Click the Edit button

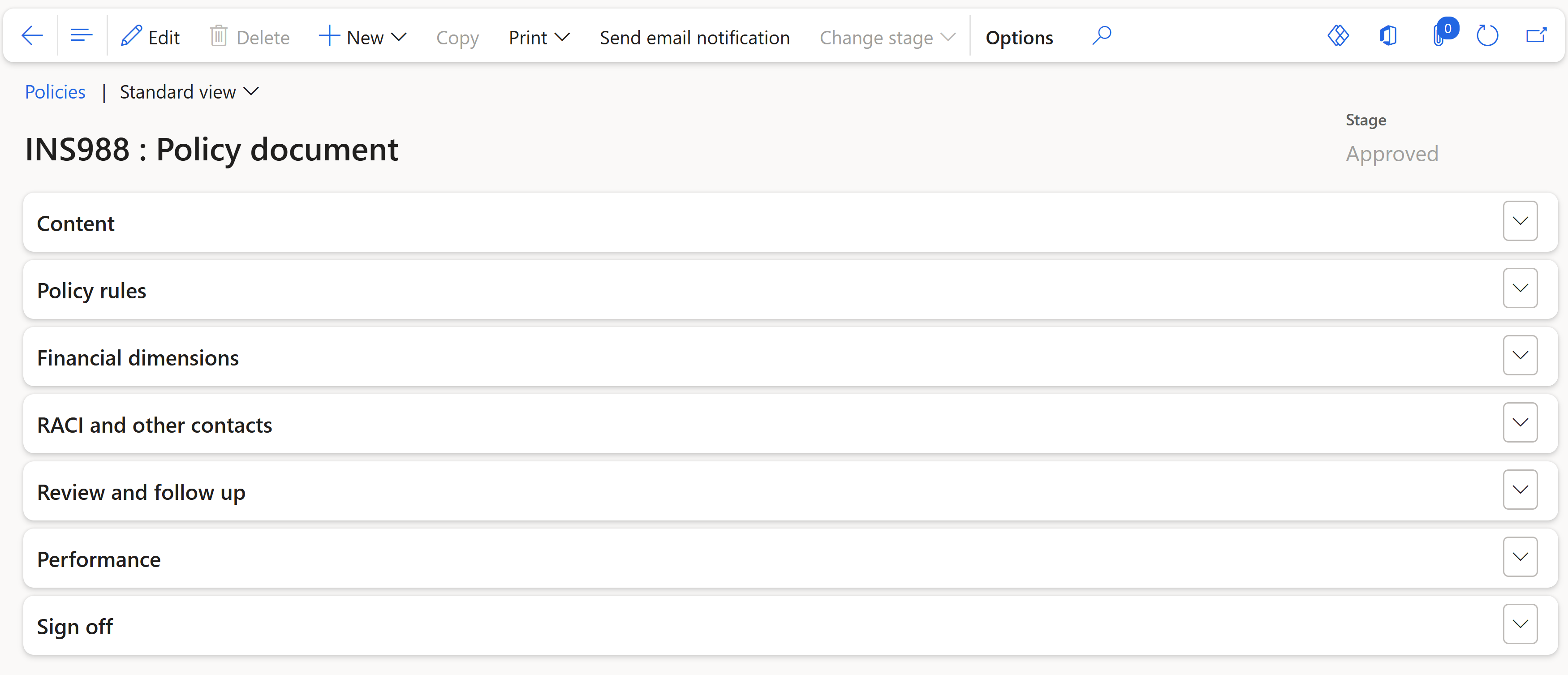pyautogui.click(x=150, y=37)
